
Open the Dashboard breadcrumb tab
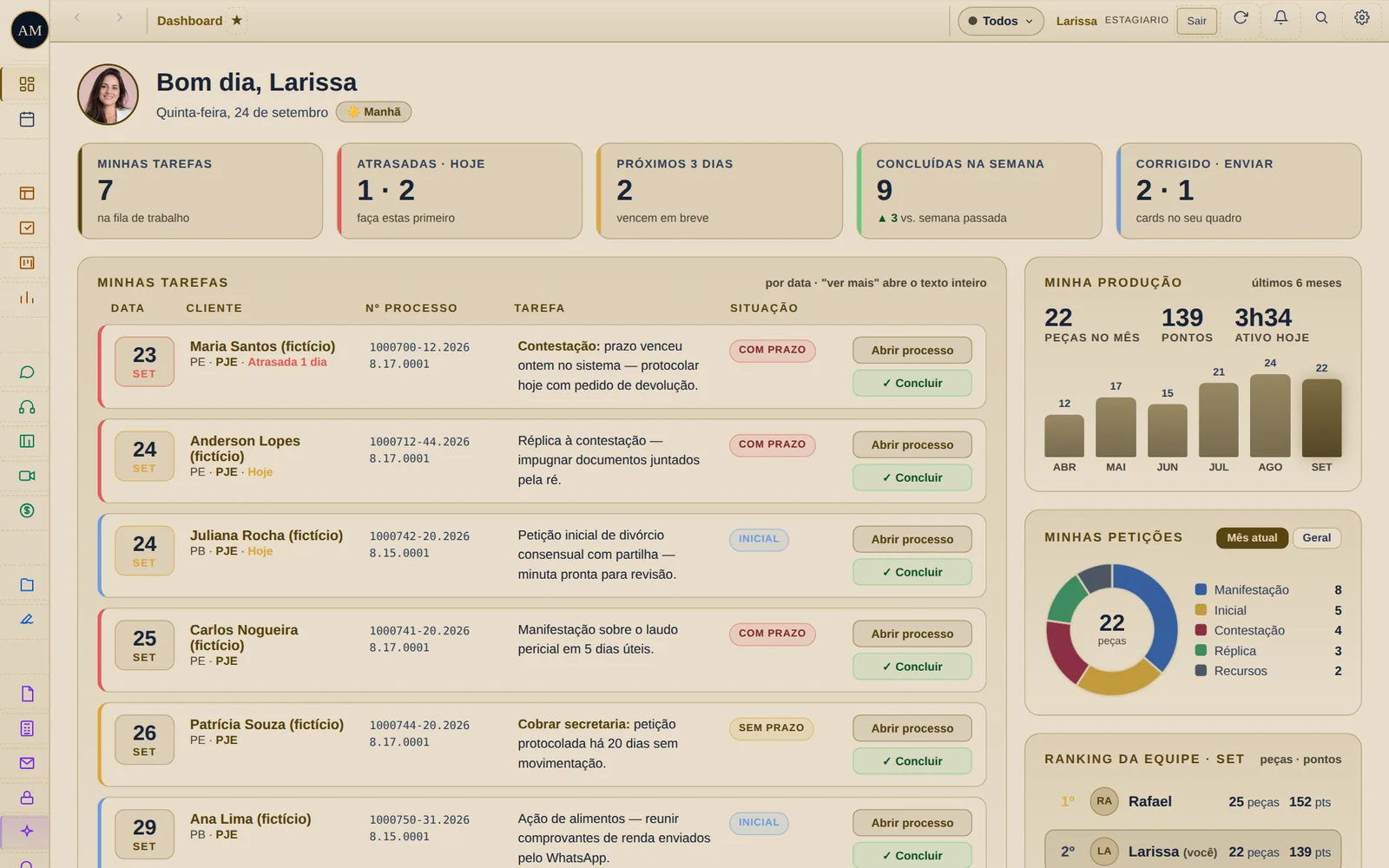189,21
